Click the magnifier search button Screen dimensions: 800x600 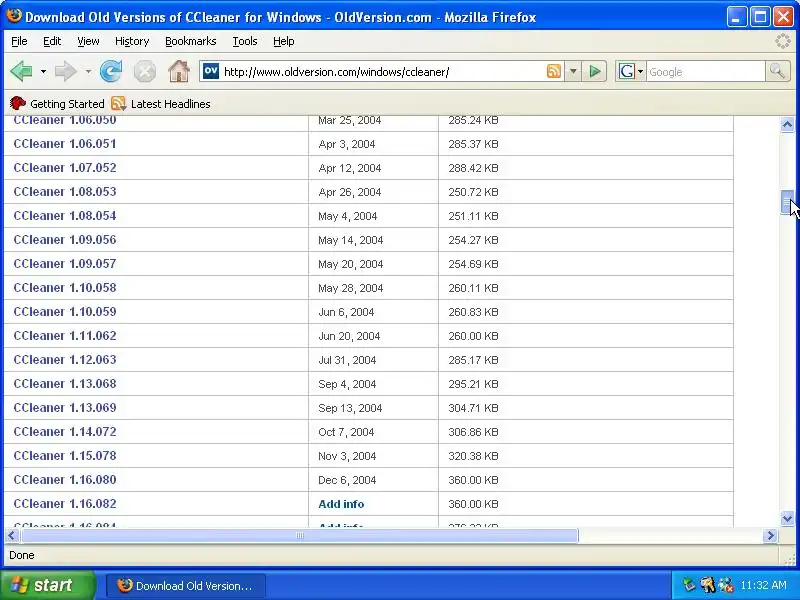(x=777, y=71)
